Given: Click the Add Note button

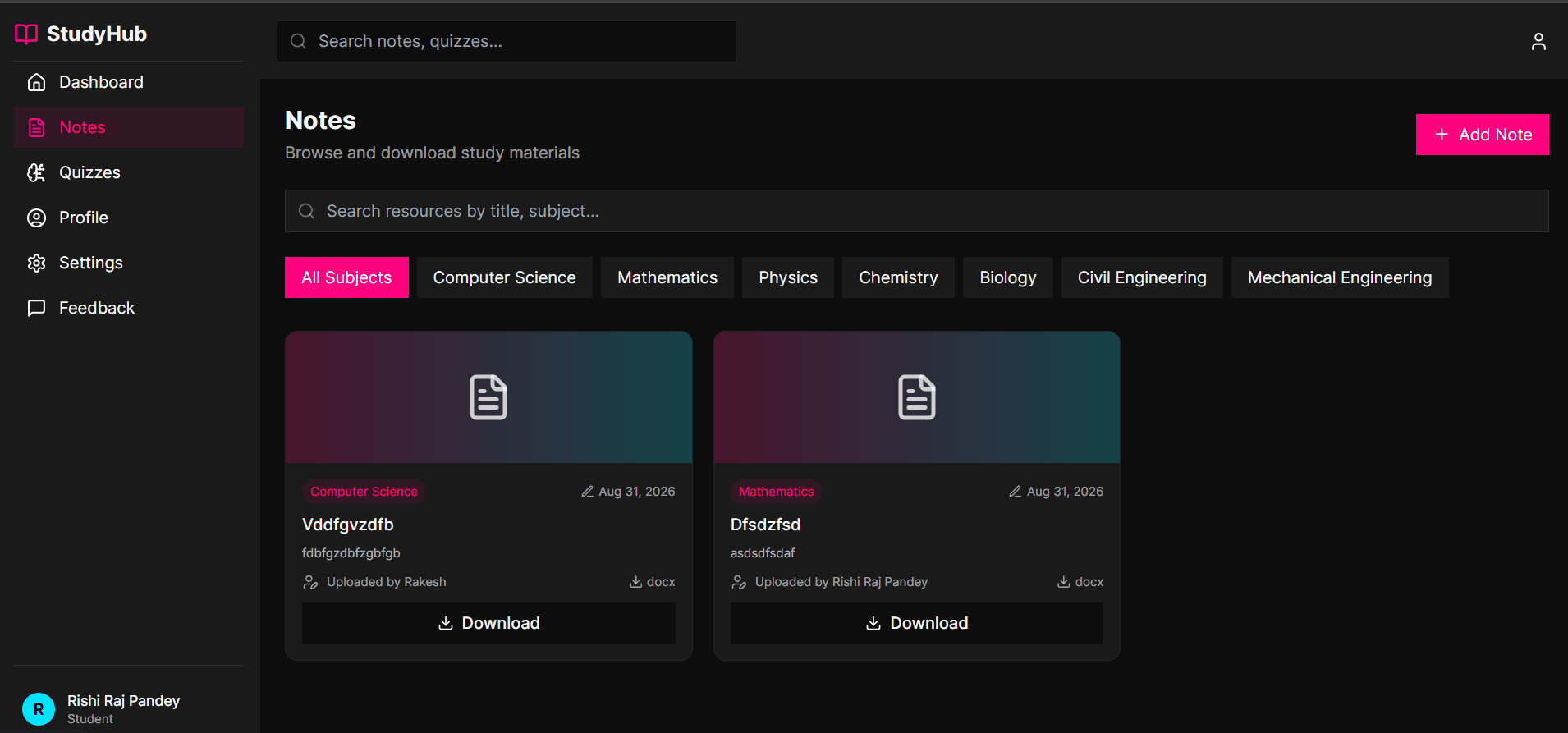Looking at the screenshot, I should click(1483, 135).
